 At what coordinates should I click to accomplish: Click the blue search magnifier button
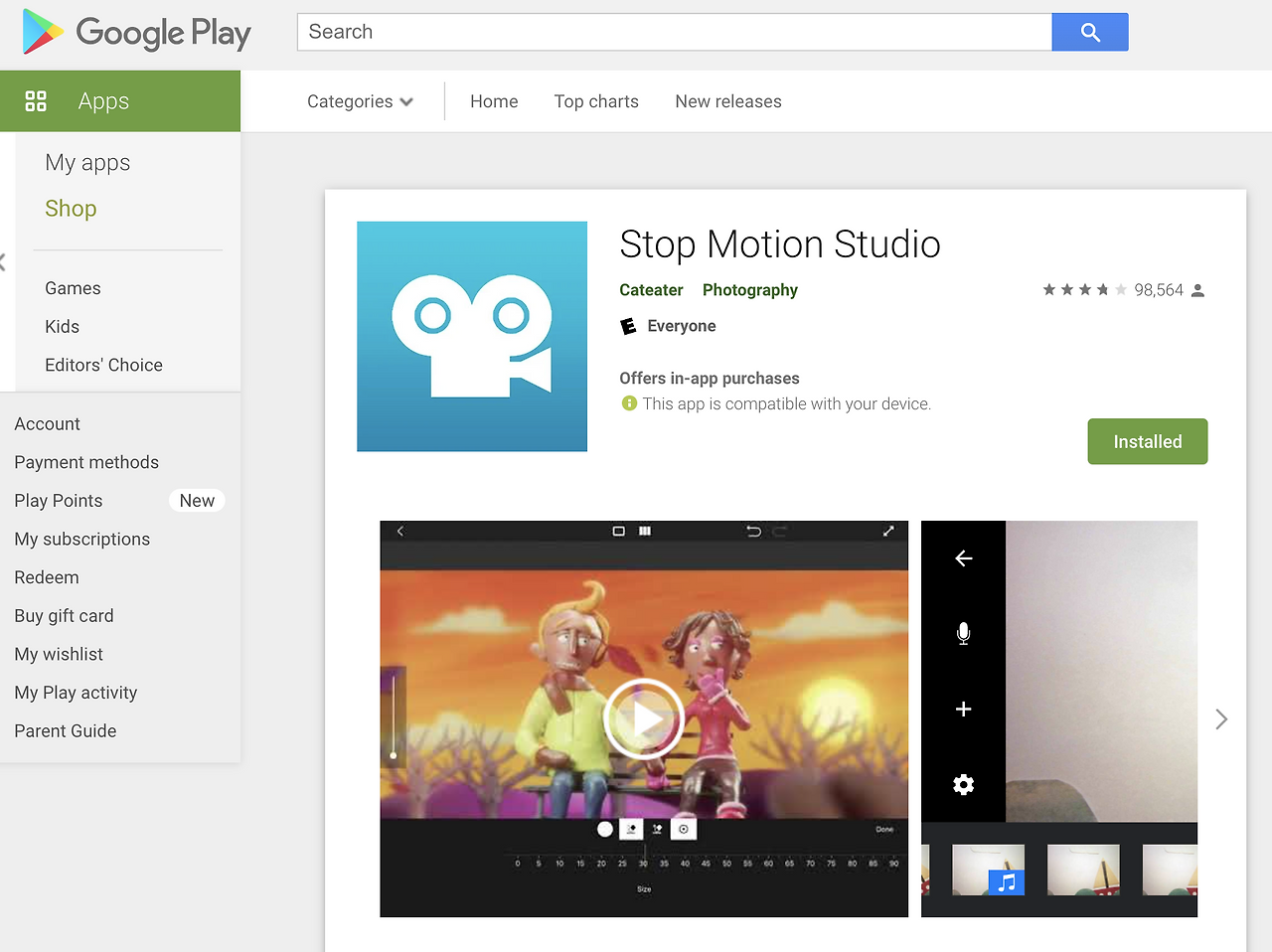[x=1090, y=32]
